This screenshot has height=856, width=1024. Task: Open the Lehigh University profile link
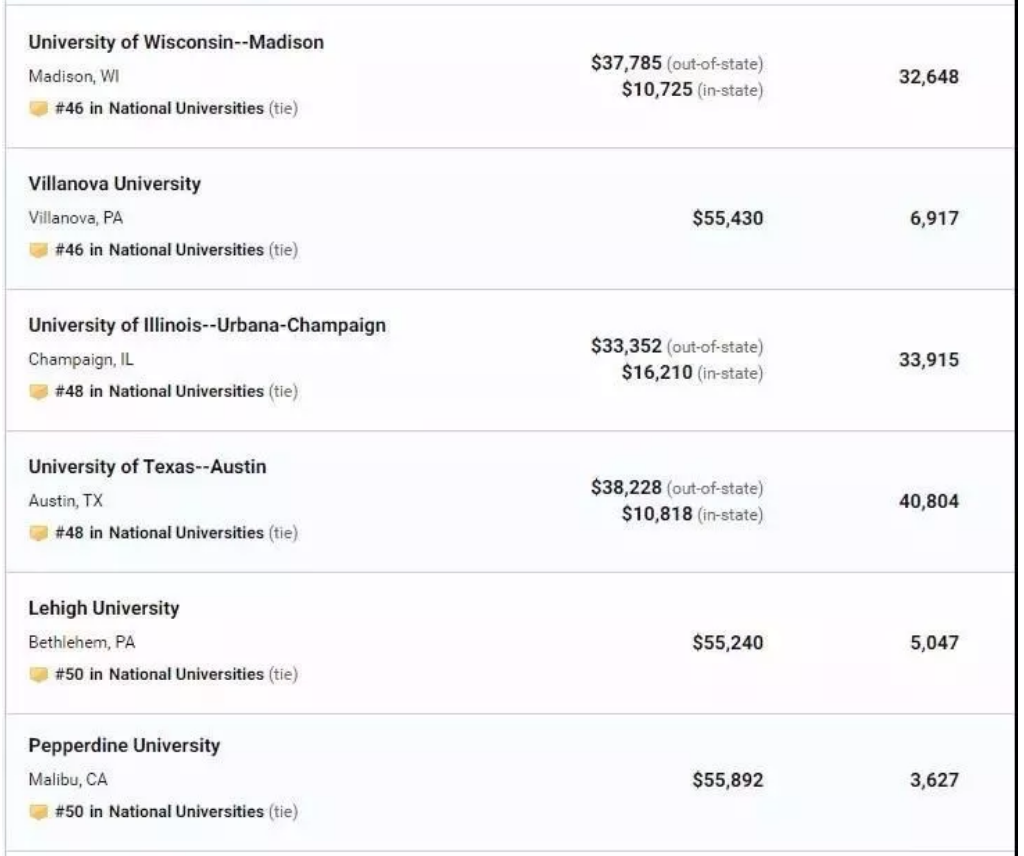pos(104,609)
